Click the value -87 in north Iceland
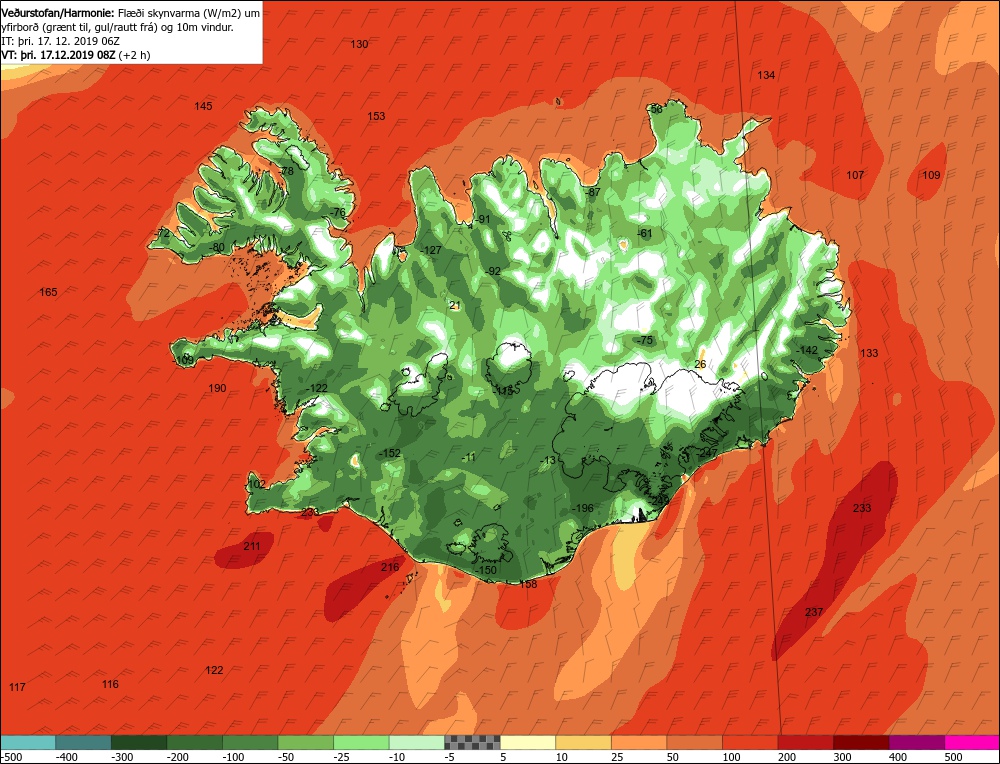This screenshot has height=764, width=1000. 592,192
